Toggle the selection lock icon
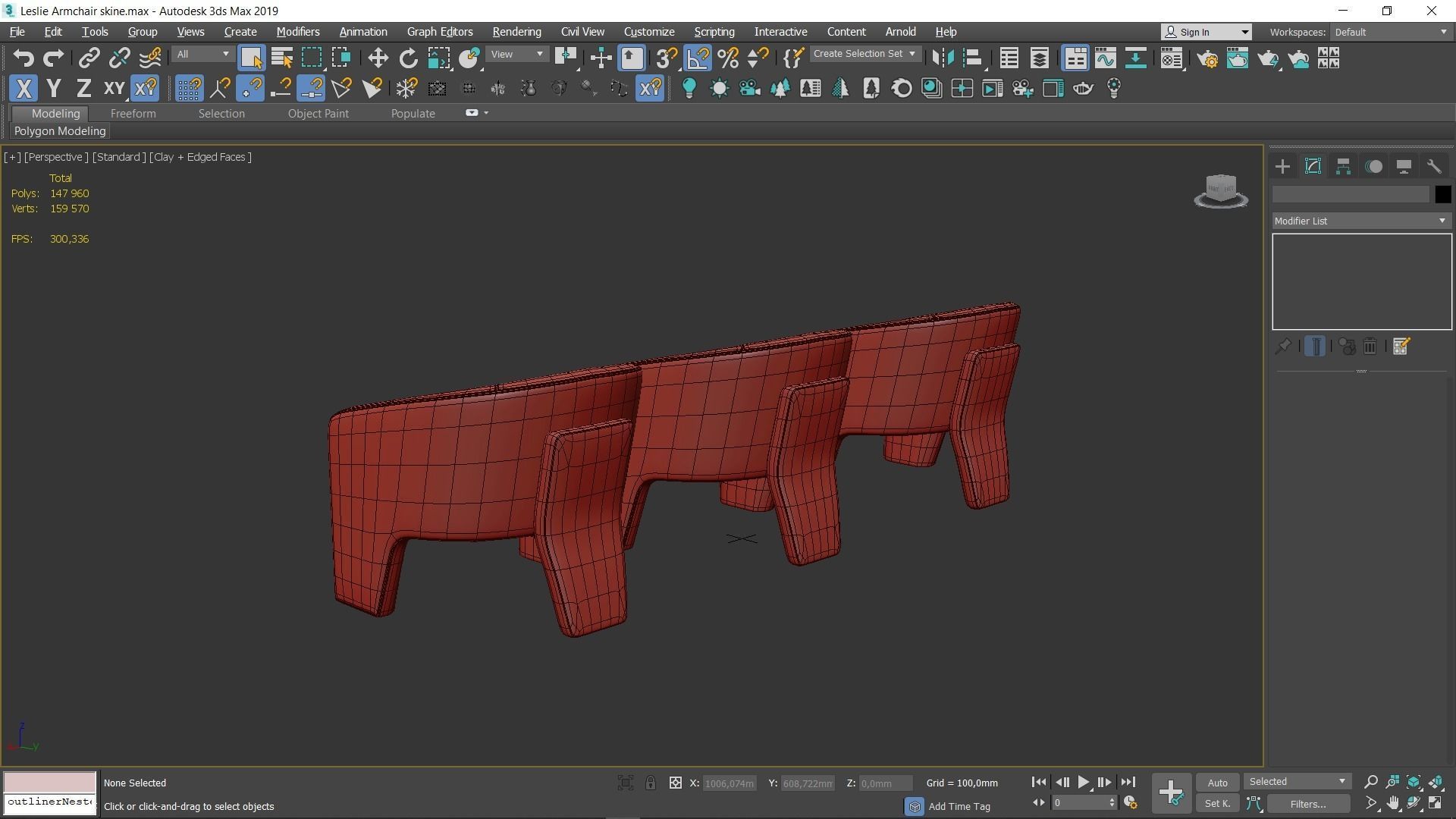 tap(651, 783)
